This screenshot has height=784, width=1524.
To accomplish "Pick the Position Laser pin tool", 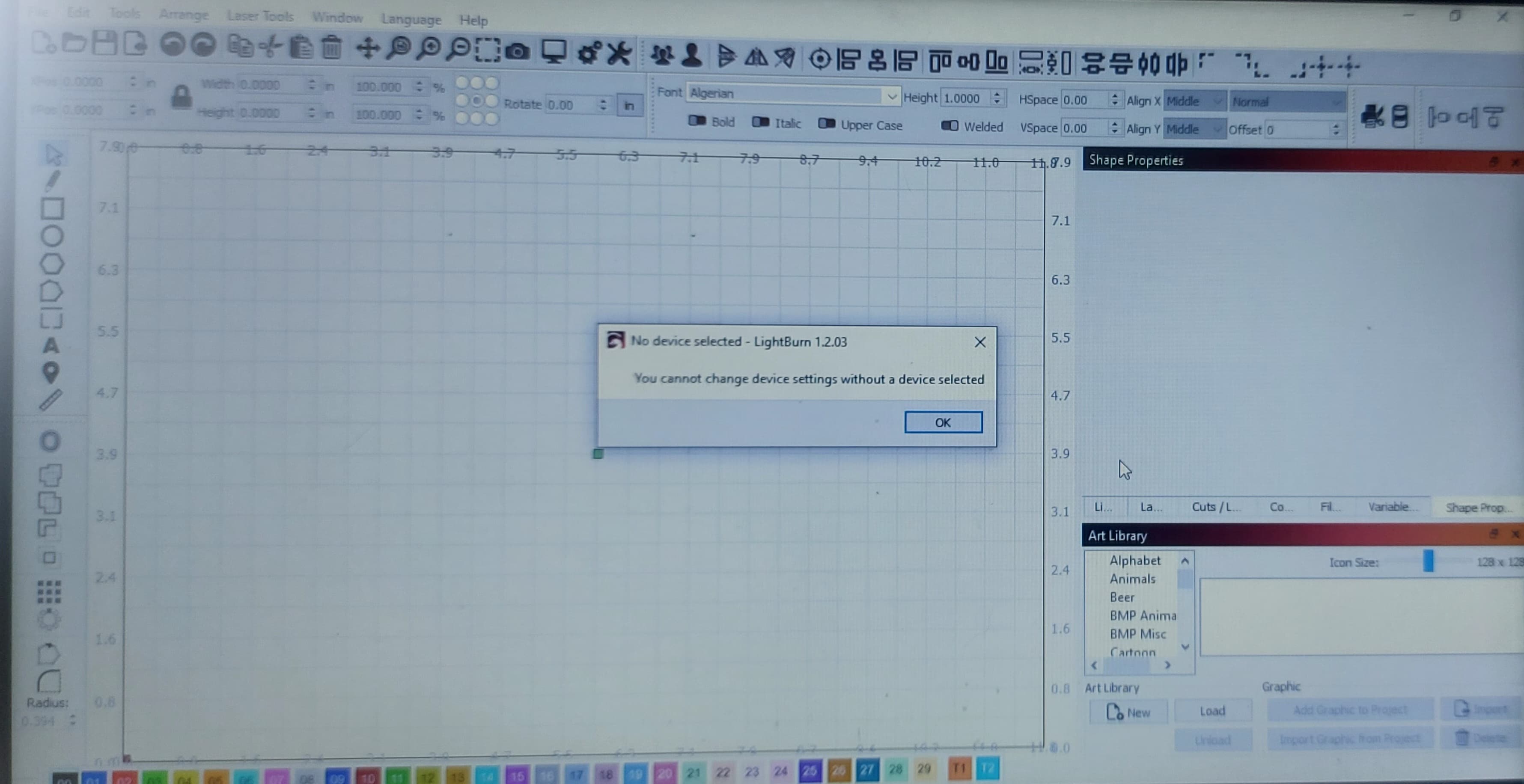I will [51, 372].
